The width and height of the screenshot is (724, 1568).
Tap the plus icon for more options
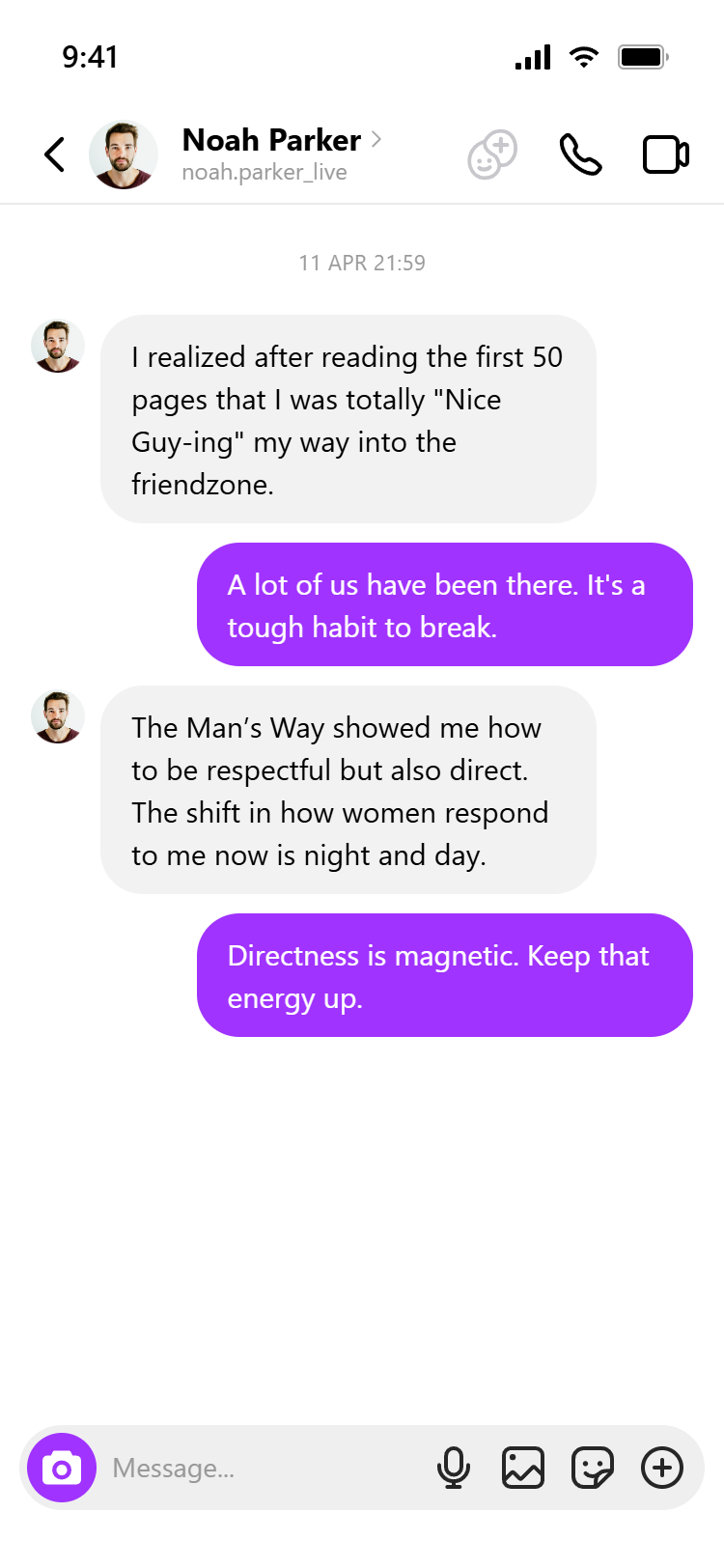pos(662,1468)
